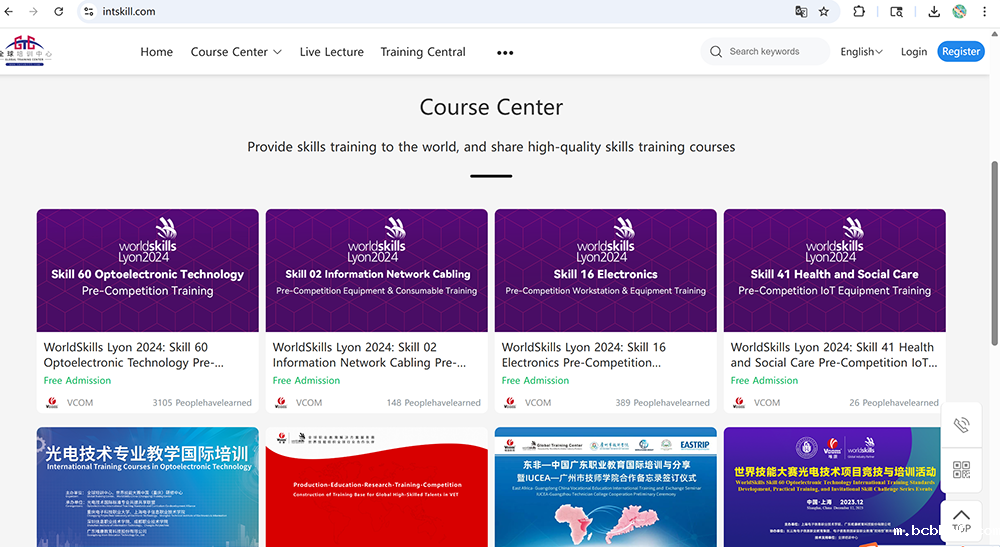
Task: Click the search magnifier icon
Action: point(716,52)
